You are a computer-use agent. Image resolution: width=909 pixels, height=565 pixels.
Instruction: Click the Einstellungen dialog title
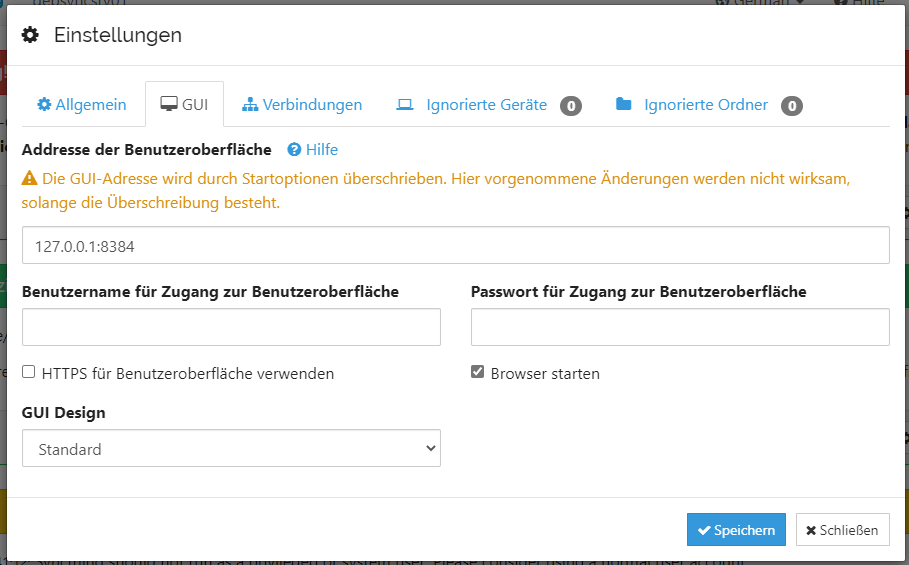(x=118, y=35)
